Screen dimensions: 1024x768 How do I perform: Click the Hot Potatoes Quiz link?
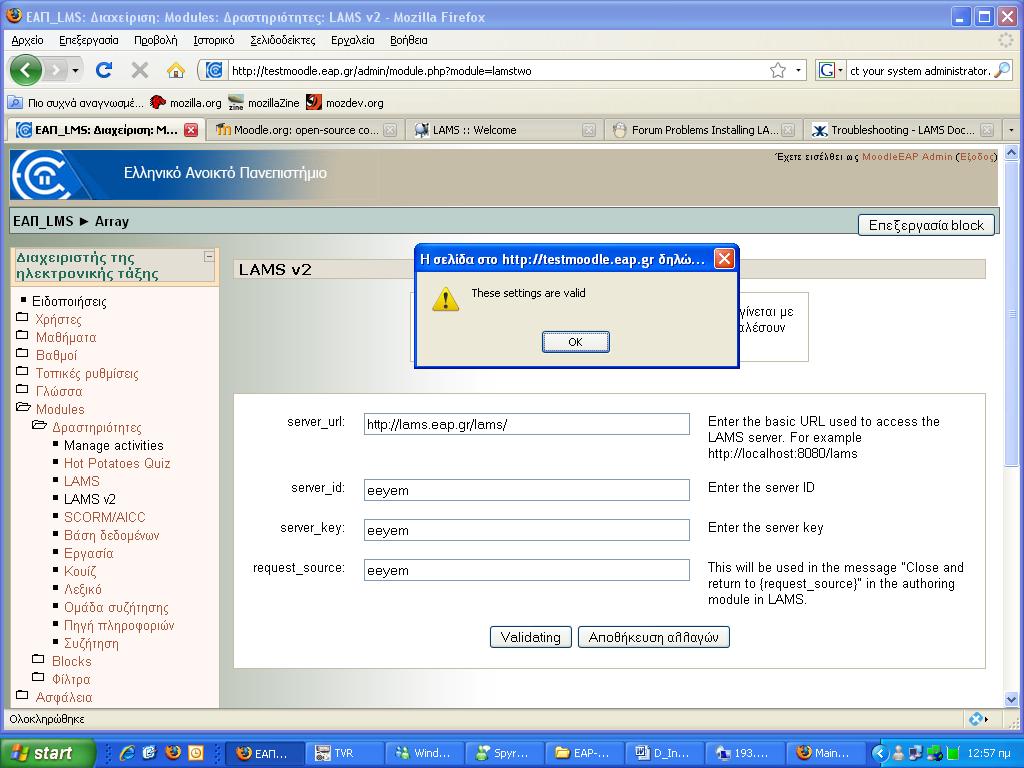click(x=117, y=463)
